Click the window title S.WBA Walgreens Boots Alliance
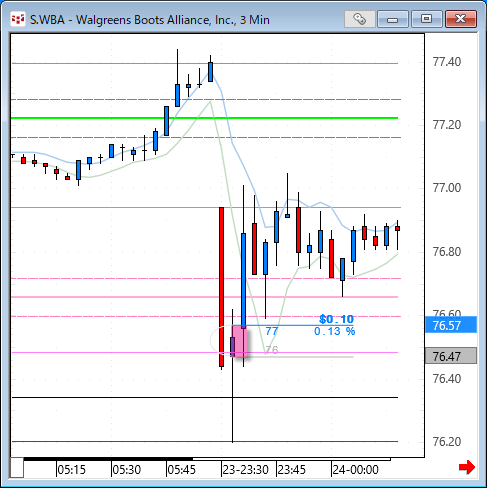 150,20
